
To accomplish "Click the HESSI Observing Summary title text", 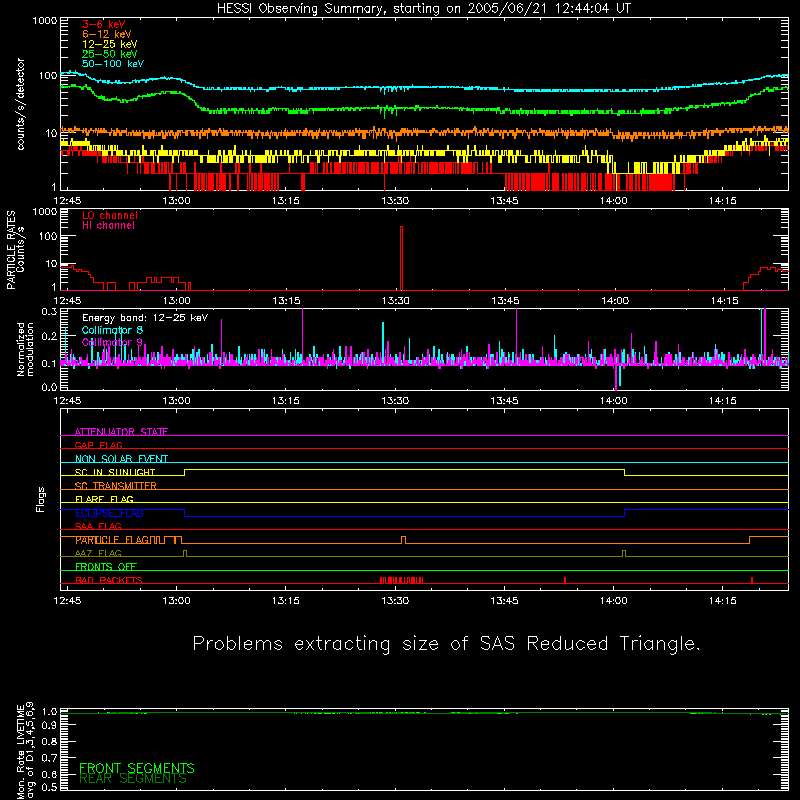I will coord(424,9).
